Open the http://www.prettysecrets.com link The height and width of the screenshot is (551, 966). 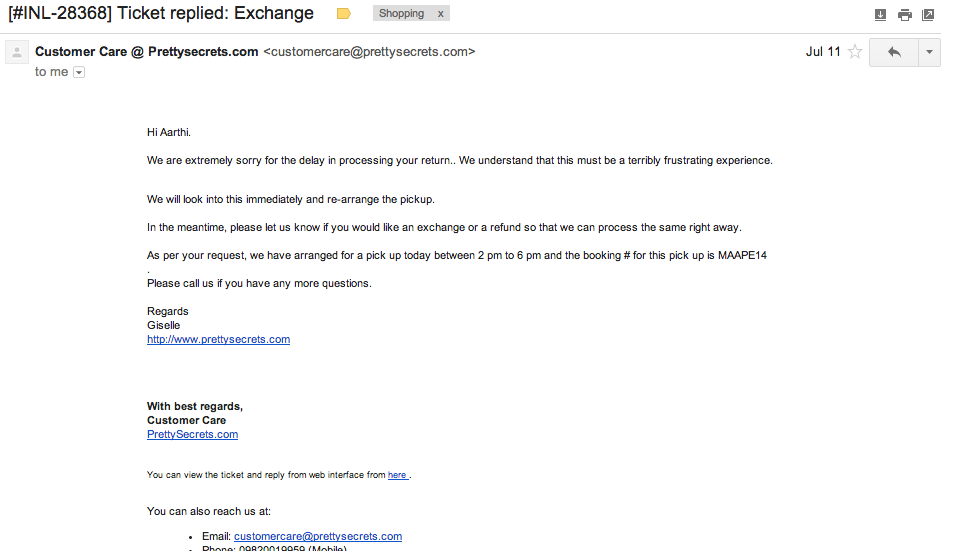tap(218, 340)
